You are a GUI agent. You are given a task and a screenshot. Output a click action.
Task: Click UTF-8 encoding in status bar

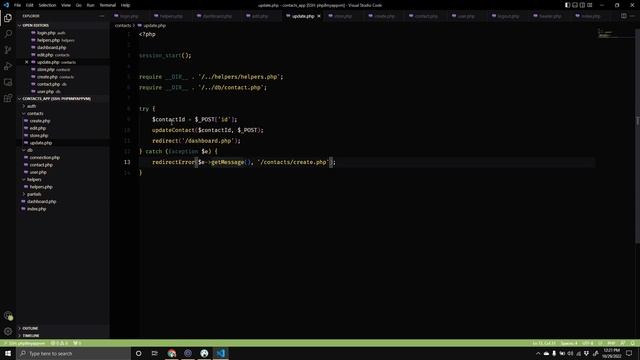pos(588,343)
